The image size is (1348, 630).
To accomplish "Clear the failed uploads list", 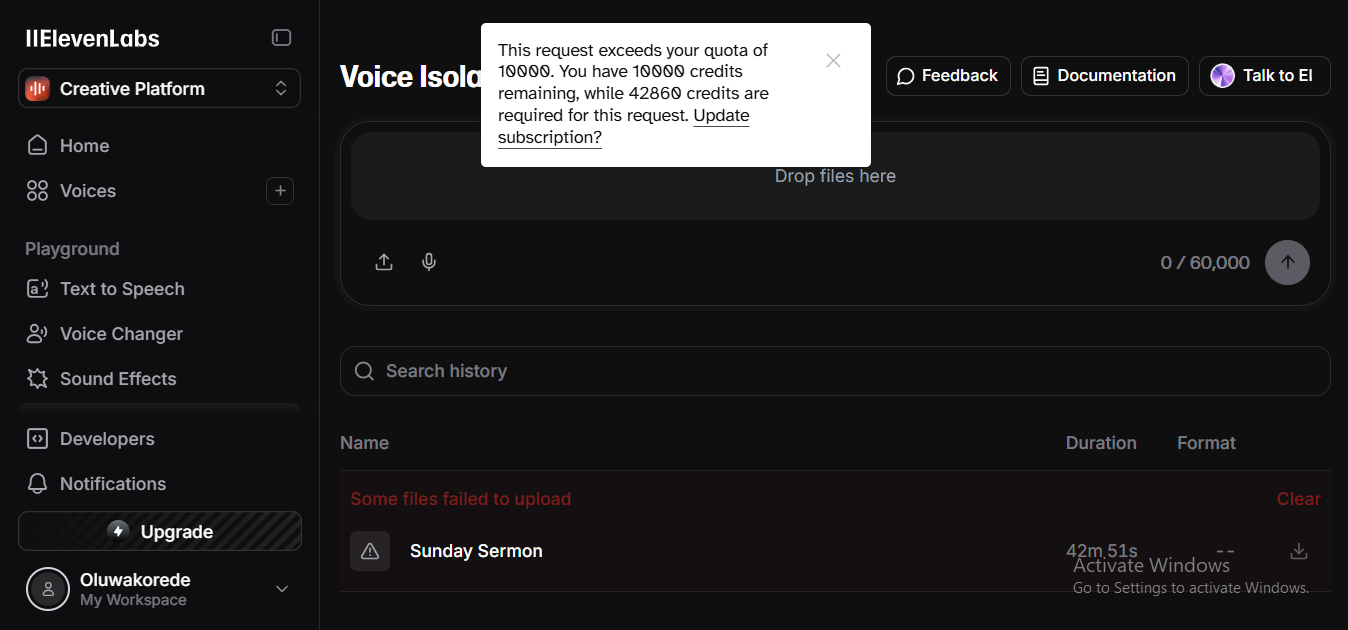I will [1298, 499].
